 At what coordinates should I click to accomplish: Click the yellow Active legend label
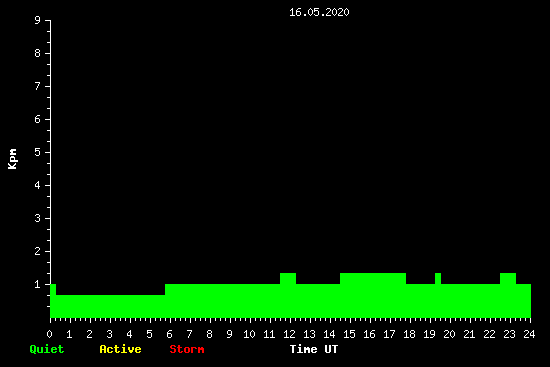120,349
